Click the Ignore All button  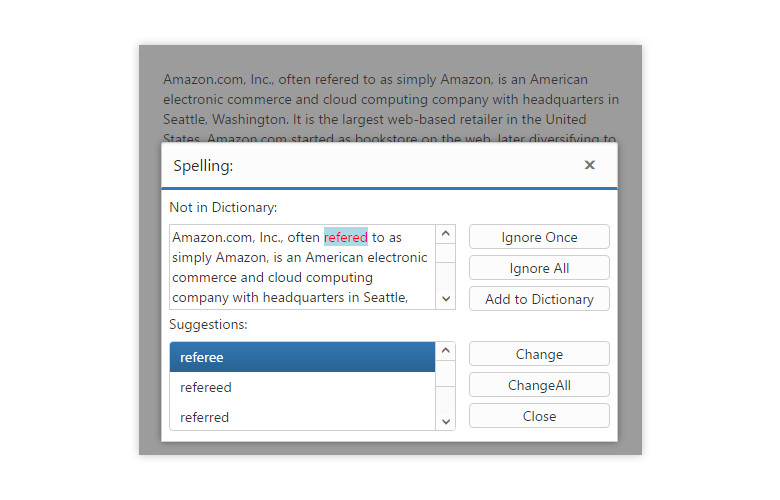539,268
